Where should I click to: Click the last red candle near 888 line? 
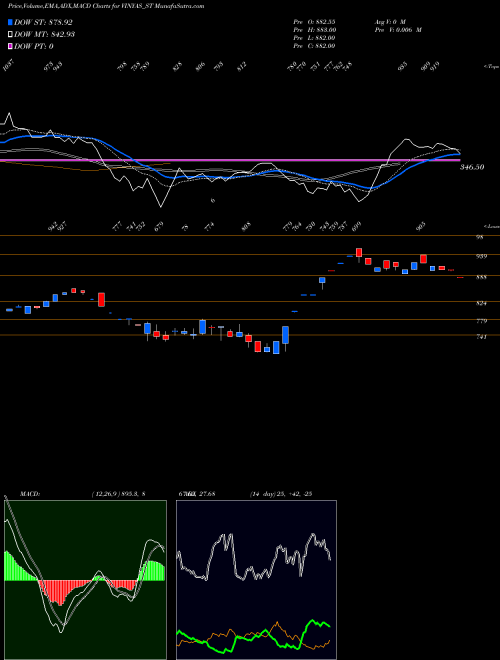tap(460, 278)
